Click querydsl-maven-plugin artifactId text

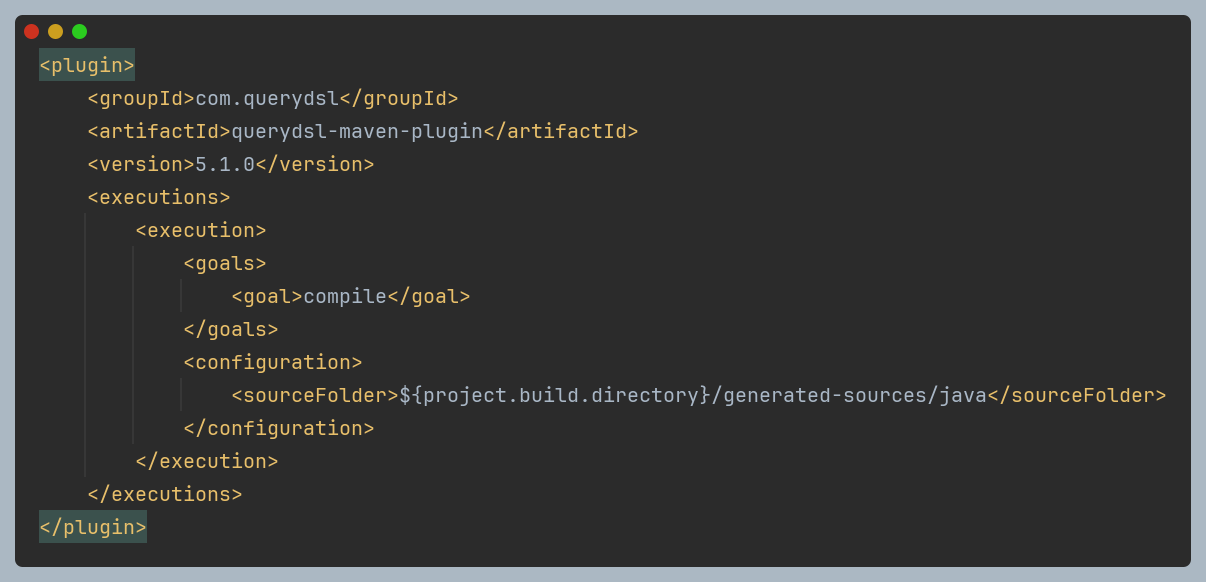click(x=357, y=131)
